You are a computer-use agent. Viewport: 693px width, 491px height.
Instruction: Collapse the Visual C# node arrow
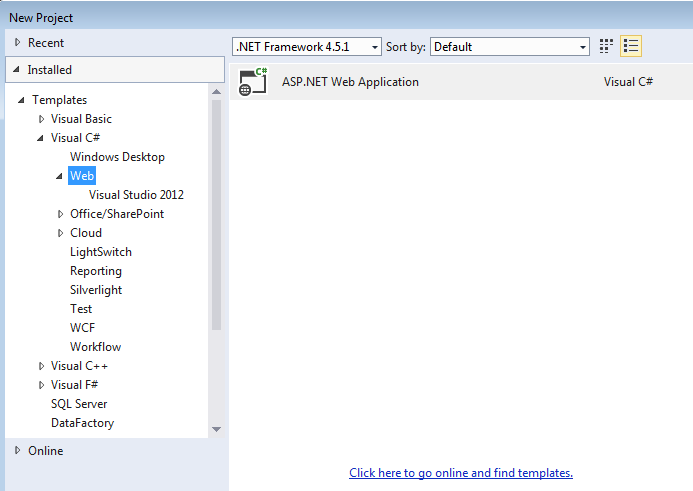[x=40, y=138]
